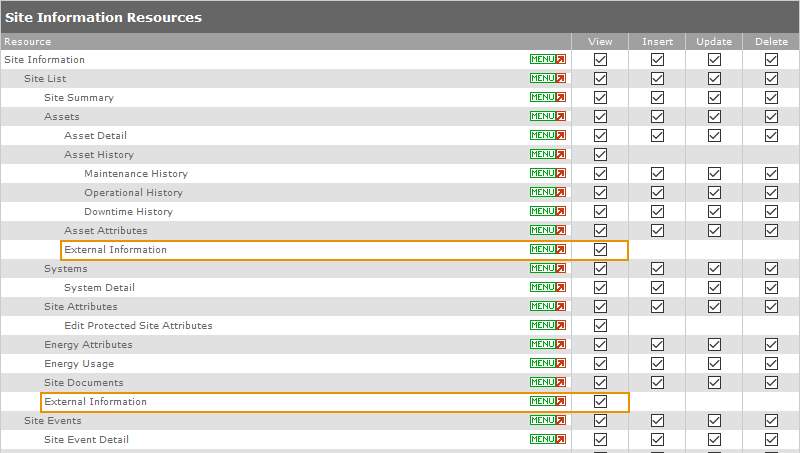Uncheck the View checkbox for Asset History
800x453 pixels.
pos(600,155)
